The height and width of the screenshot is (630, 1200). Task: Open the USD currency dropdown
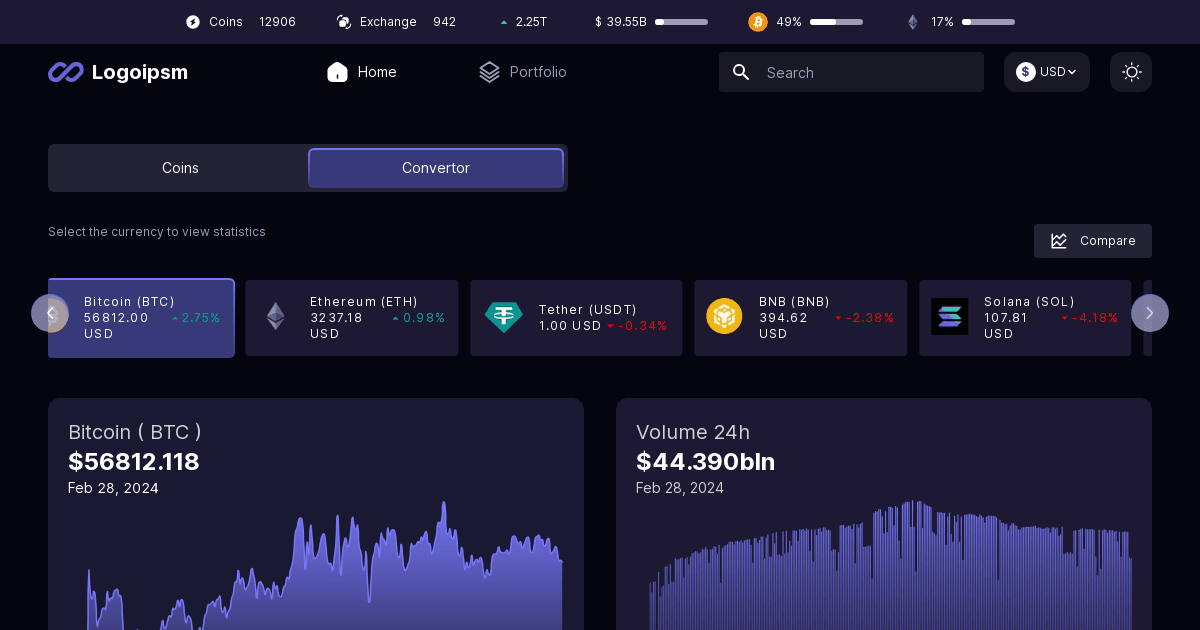coord(1047,72)
